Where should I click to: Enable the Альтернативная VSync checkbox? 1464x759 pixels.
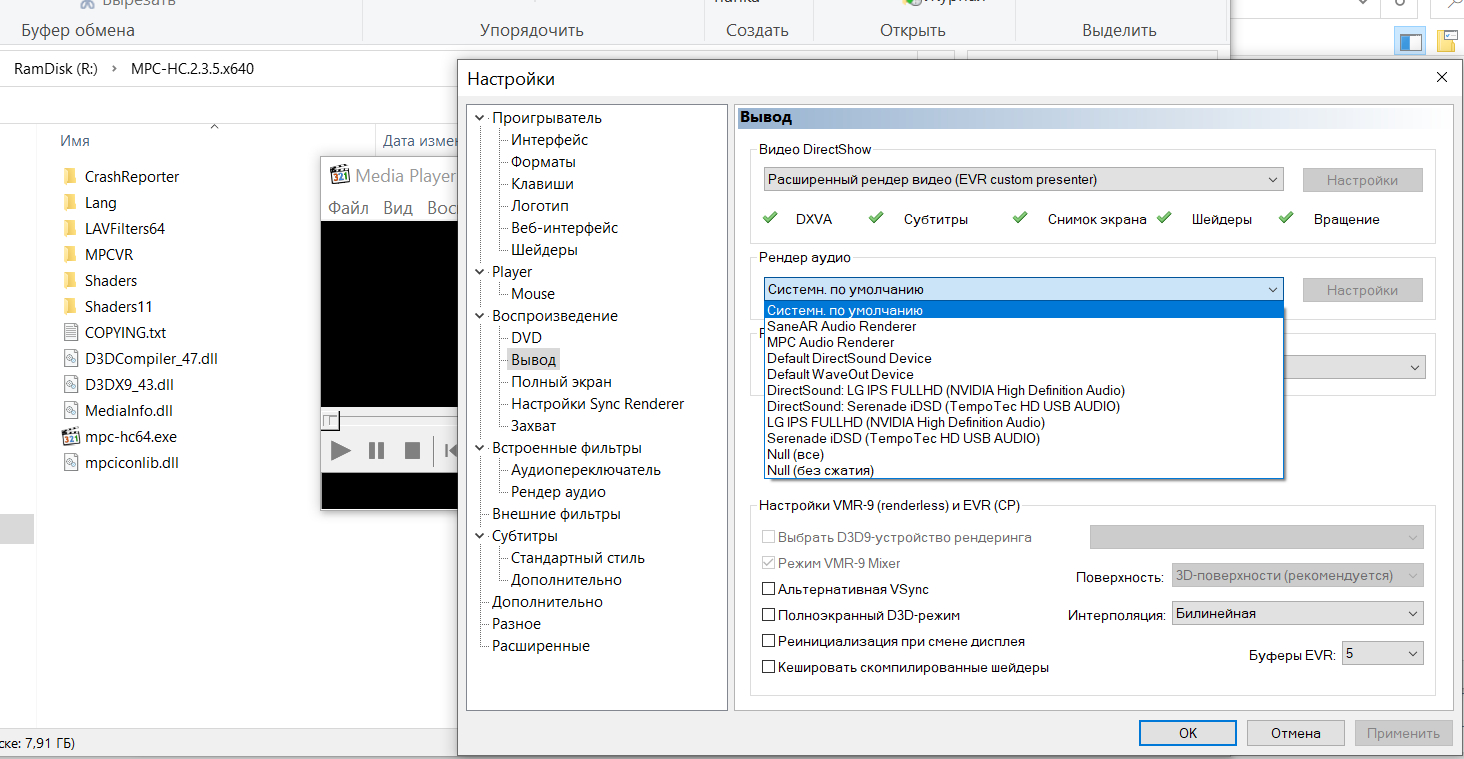[x=769, y=590]
